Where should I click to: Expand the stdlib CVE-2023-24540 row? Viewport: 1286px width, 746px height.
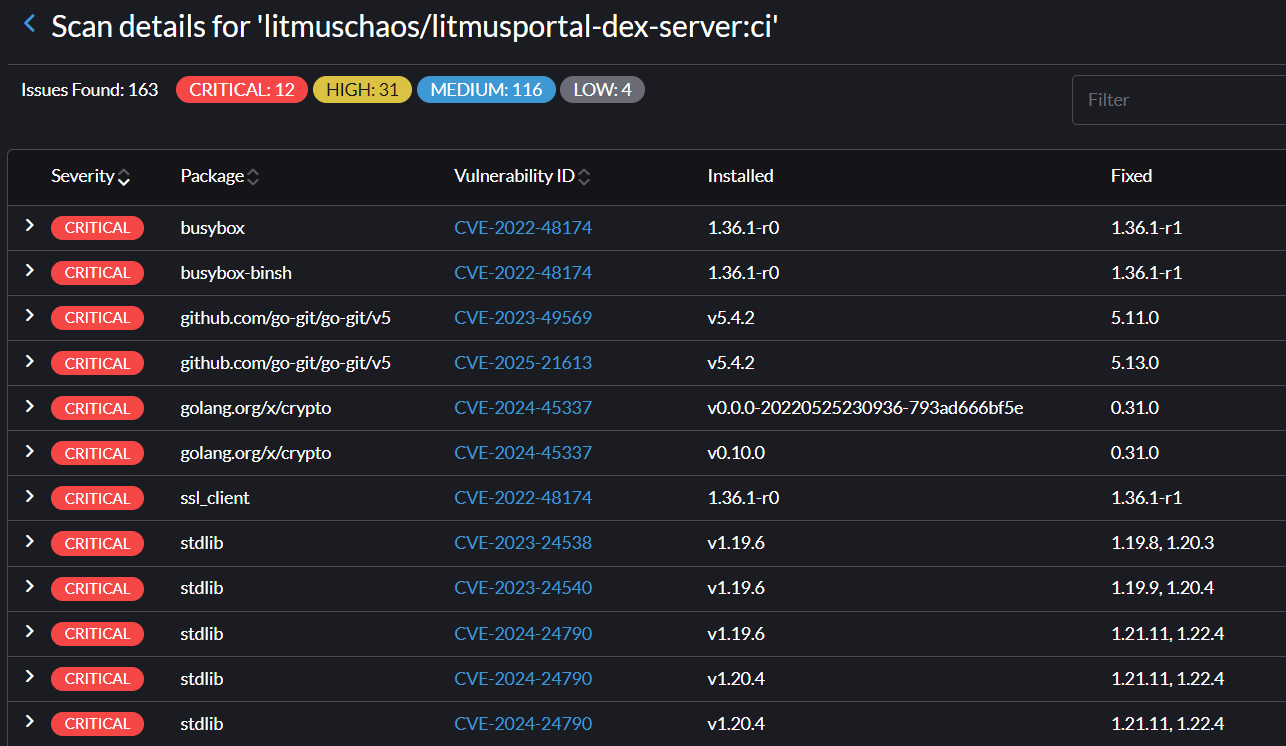coord(29,587)
